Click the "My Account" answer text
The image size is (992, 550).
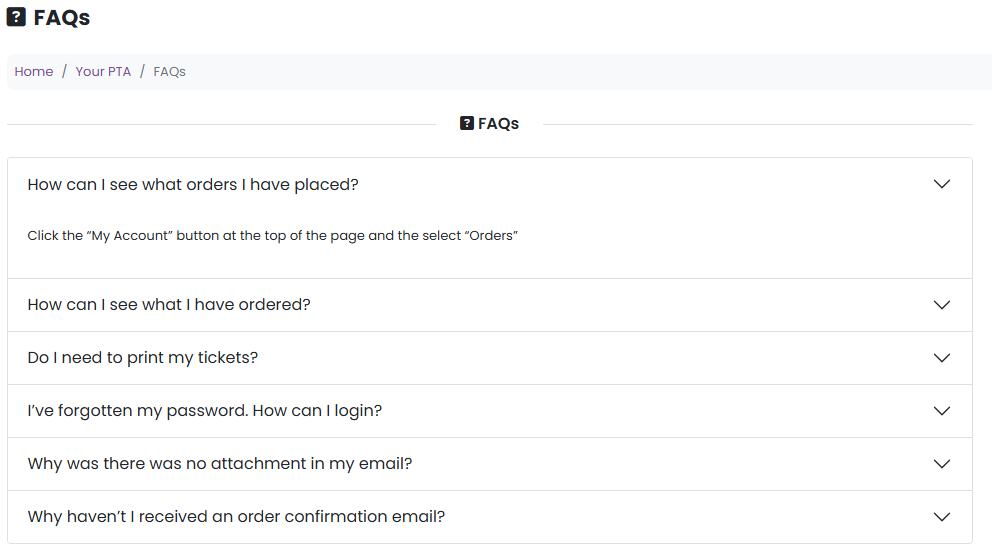tap(272, 237)
